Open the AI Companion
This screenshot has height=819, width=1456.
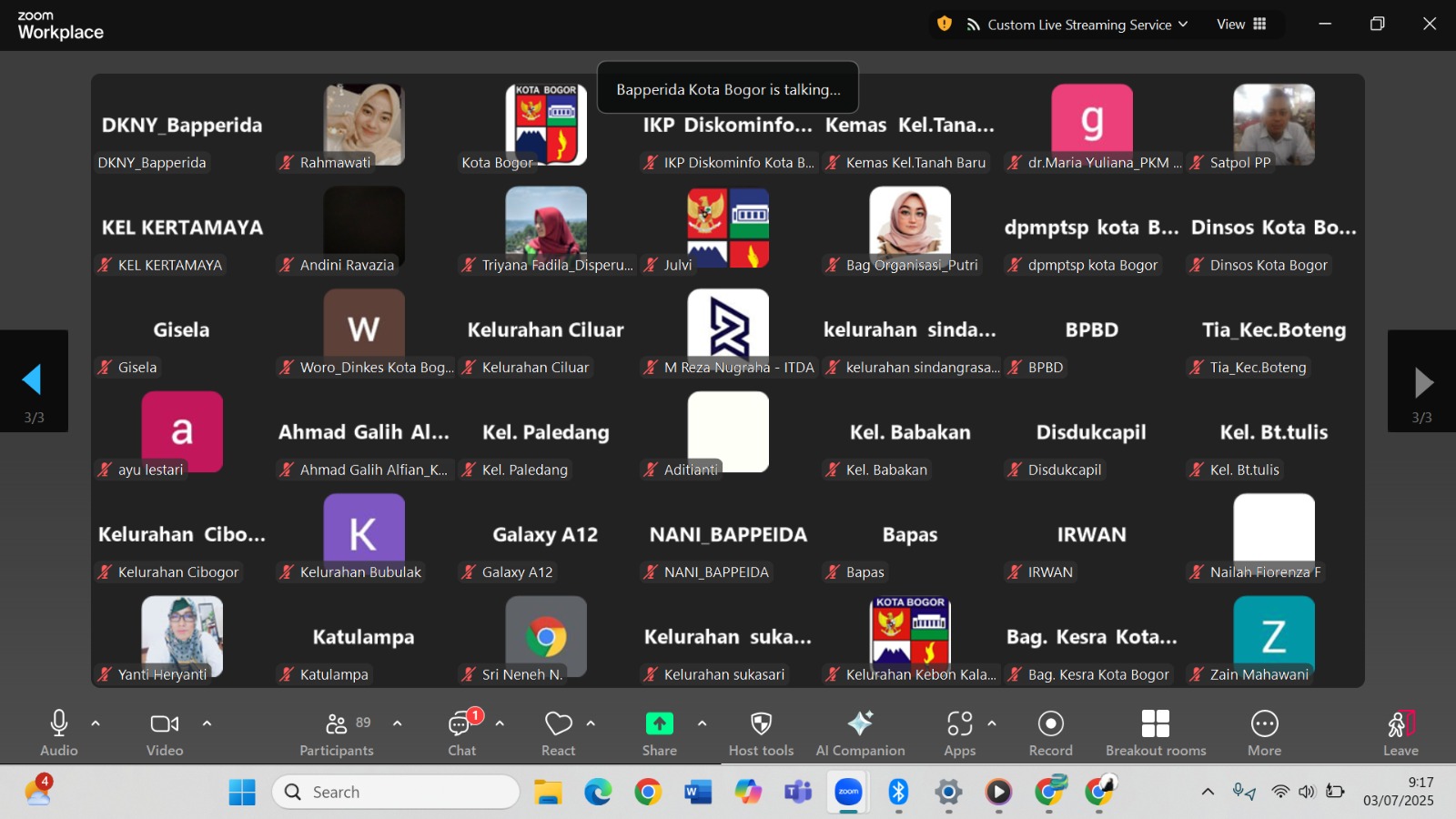(x=860, y=733)
